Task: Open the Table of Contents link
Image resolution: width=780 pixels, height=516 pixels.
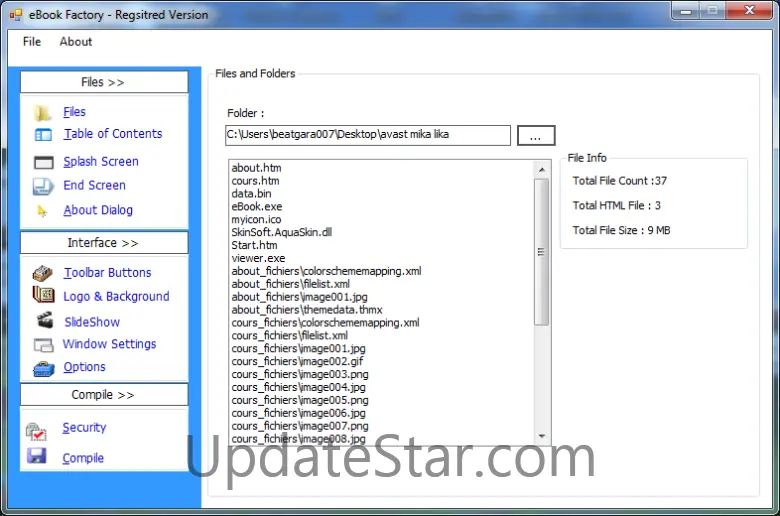Action: (x=113, y=134)
